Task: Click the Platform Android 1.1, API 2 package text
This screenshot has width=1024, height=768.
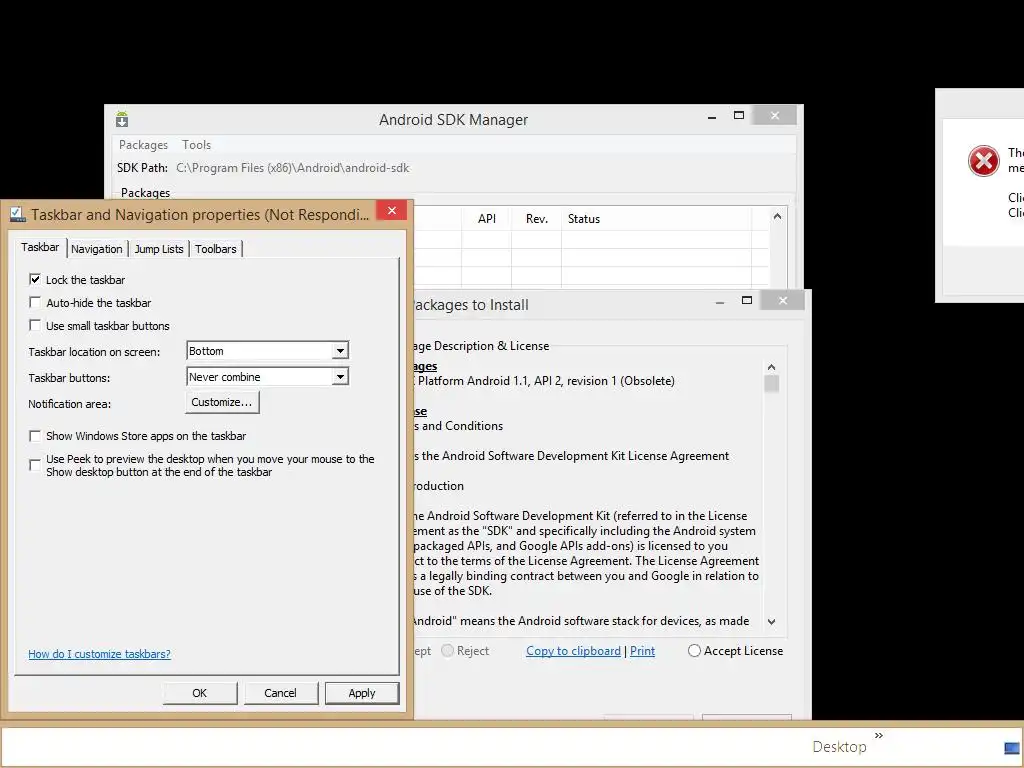Action: [546, 381]
